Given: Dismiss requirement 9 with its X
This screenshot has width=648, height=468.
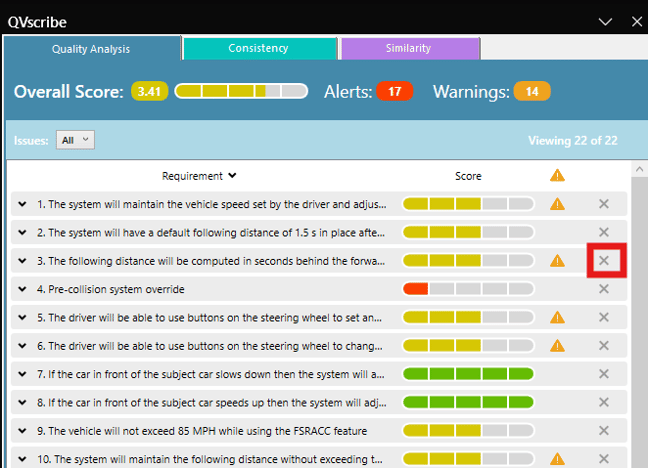Looking at the screenshot, I should pyautogui.click(x=604, y=431).
